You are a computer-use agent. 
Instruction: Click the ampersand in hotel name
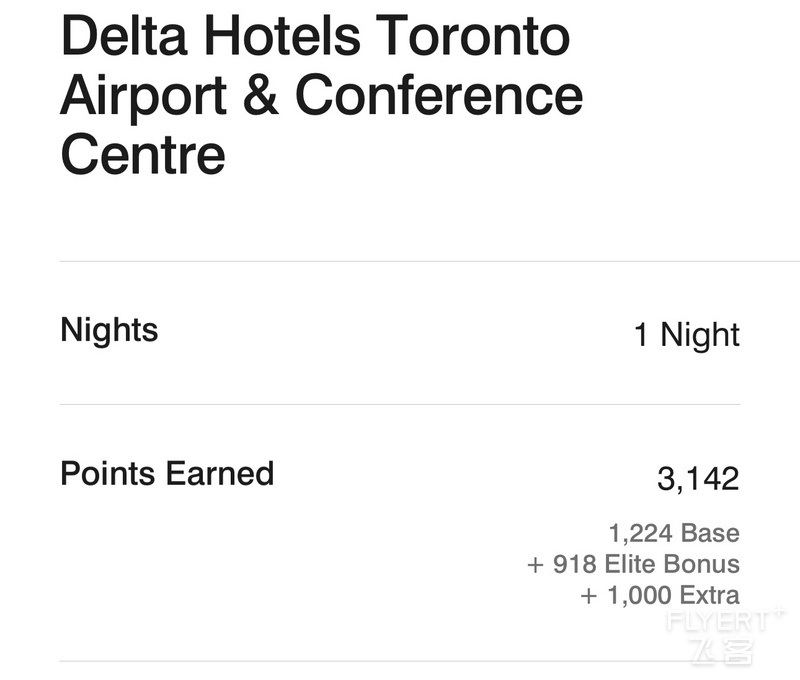coord(261,95)
